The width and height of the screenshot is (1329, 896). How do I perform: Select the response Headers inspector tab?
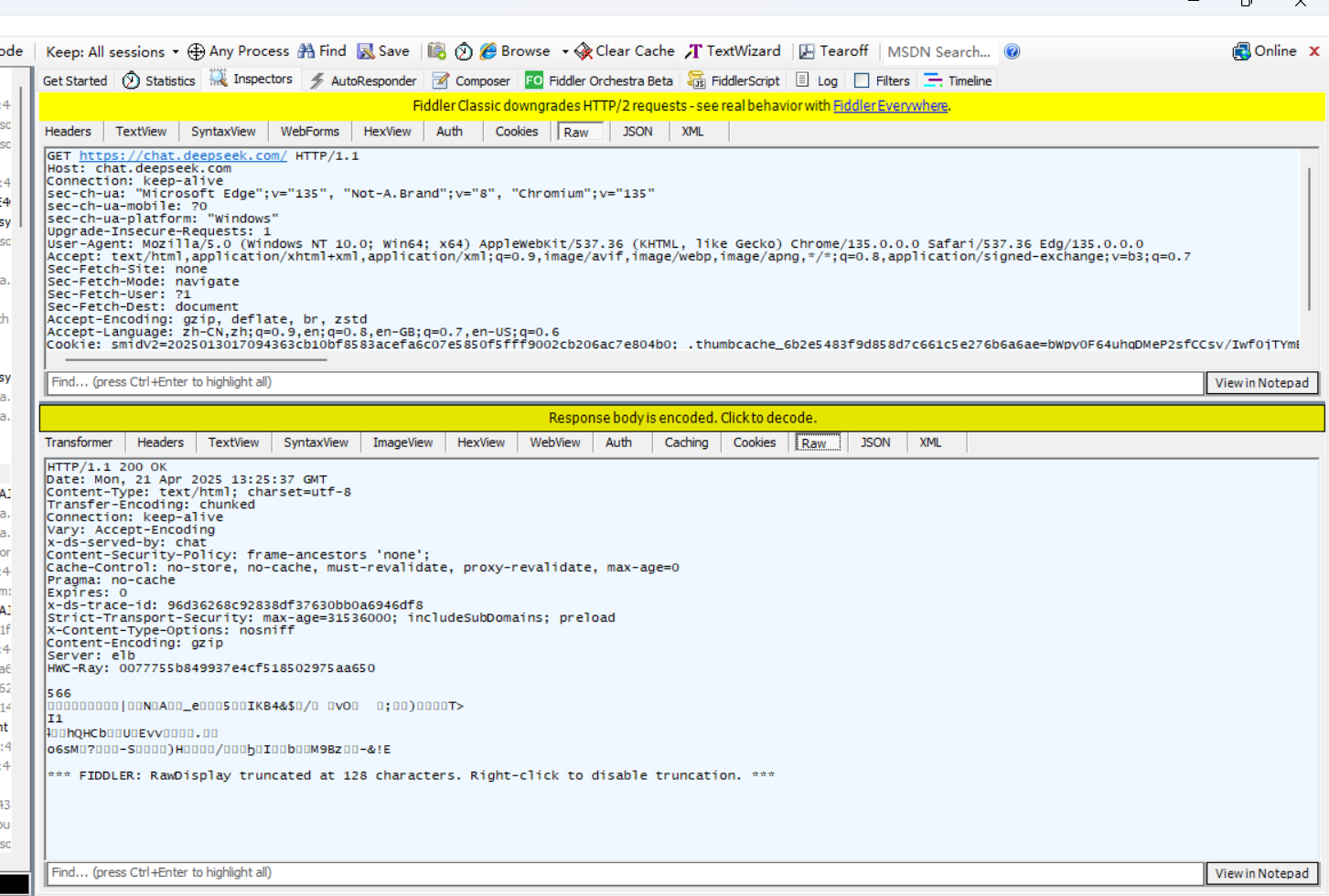(160, 443)
